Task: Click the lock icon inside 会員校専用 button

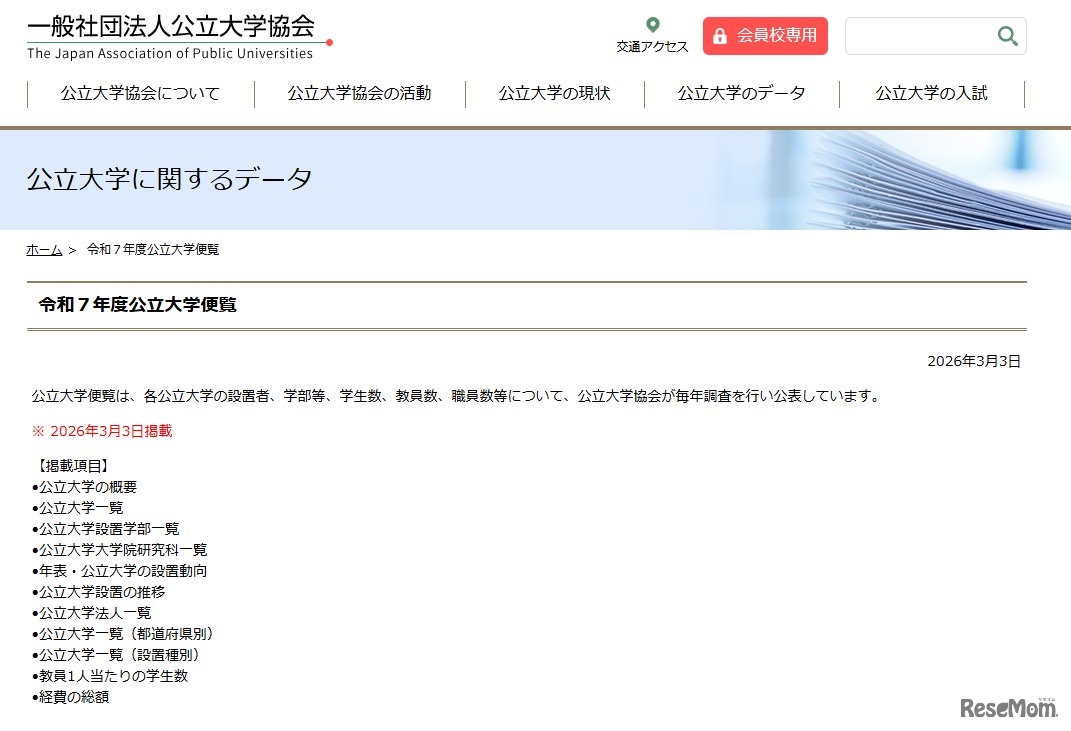Action: (x=721, y=35)
